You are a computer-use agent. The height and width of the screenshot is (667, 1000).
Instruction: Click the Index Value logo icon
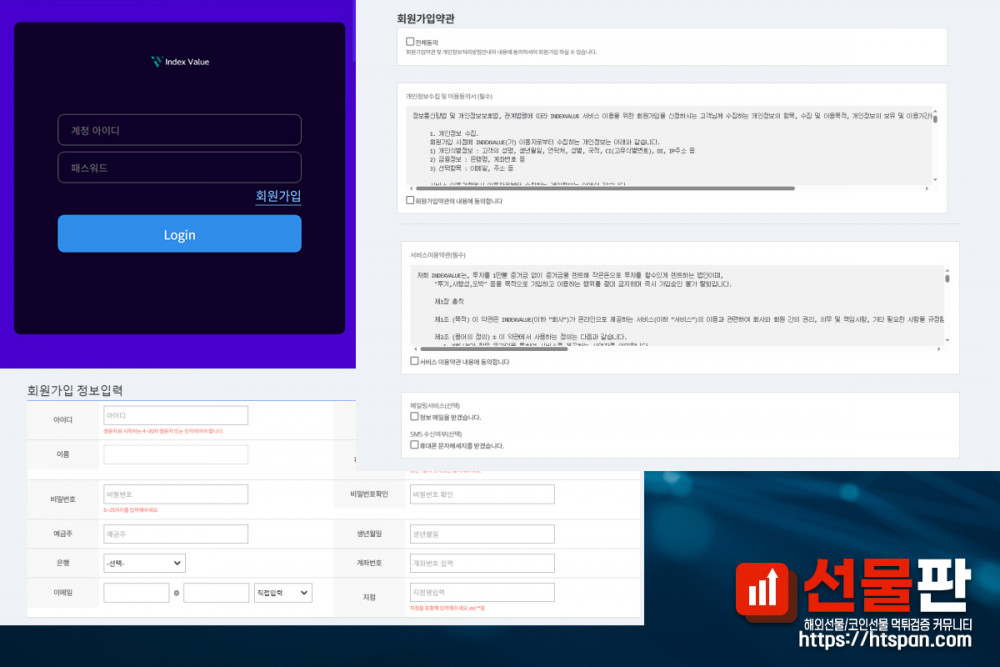coord(155,62)
